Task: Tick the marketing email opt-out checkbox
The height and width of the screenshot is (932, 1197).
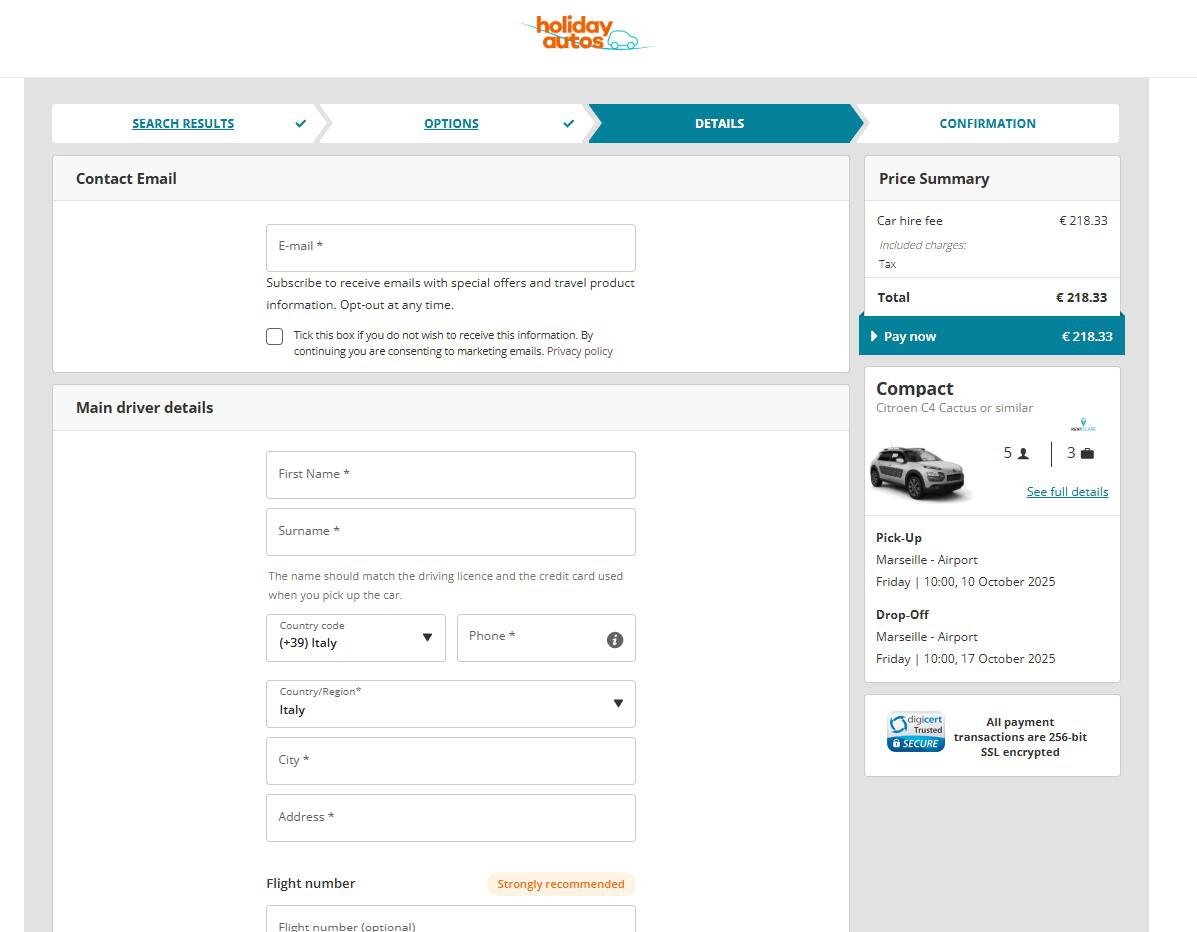Action: pyautogui.click(x=274, y=336)
